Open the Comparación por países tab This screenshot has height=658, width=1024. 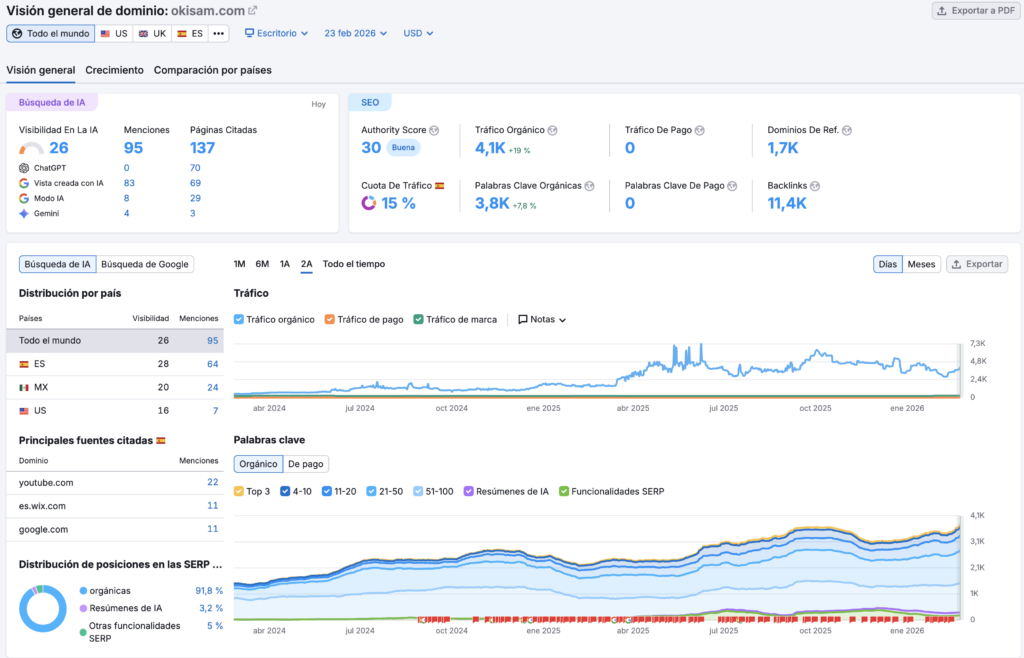click(212, 70)
